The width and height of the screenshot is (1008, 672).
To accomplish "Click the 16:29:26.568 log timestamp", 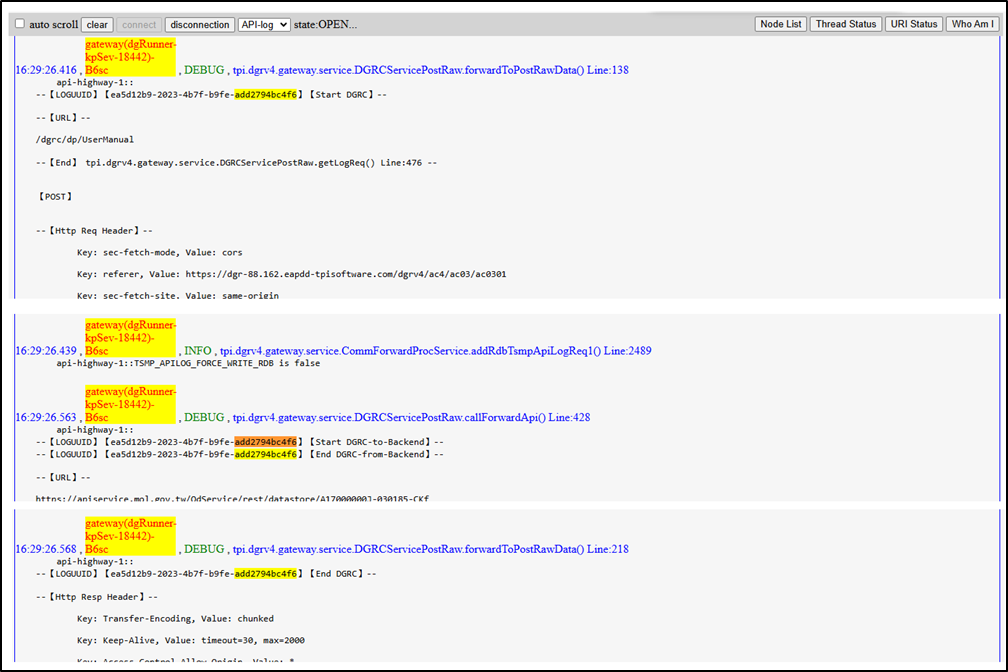I will pyautogui.click(x=46, y=549).
